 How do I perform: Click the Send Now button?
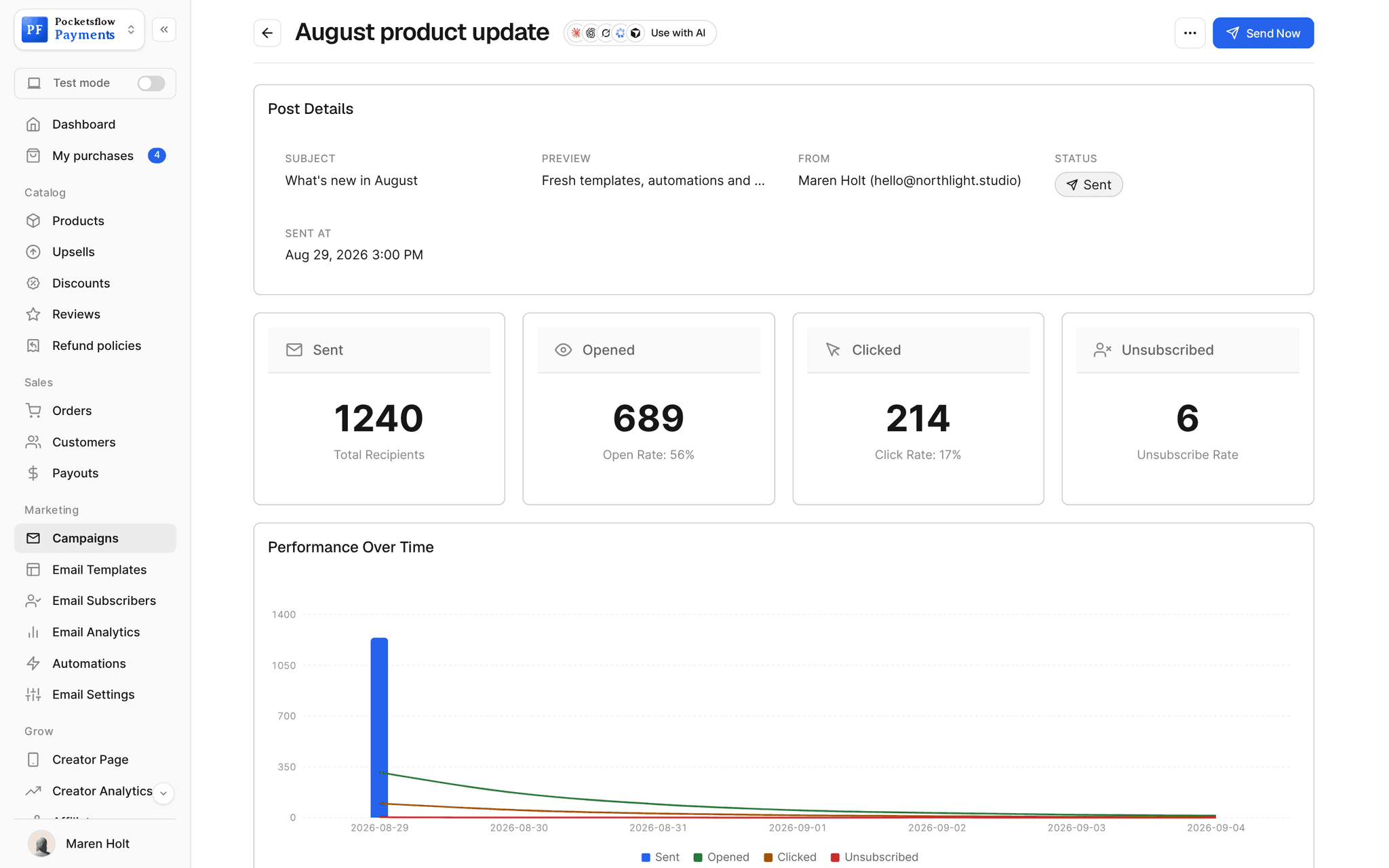click(x=1263, y=33)
